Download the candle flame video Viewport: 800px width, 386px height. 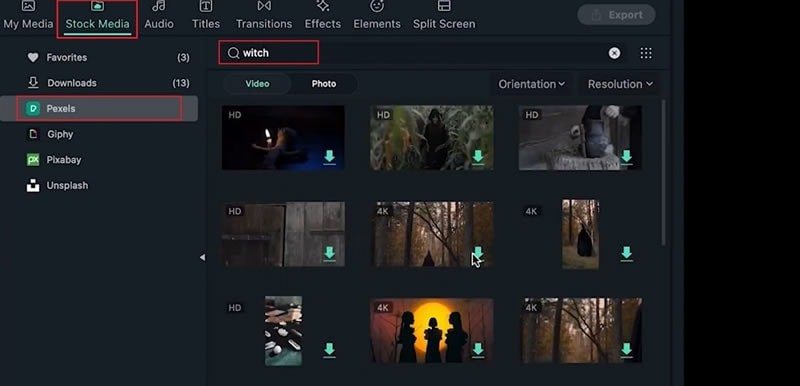[330, 157]
